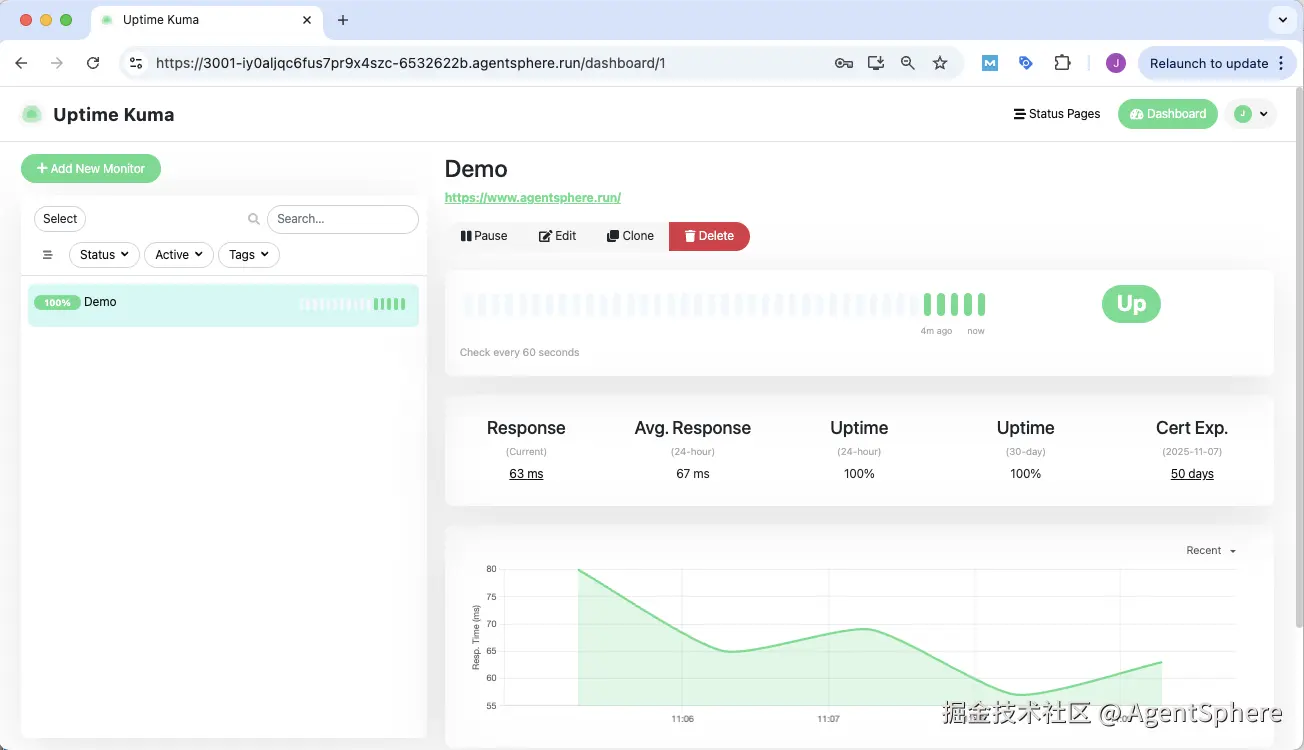Delete the Demo monitor
This screenshot has height=750, width=1304.
(x=709, y=236)
